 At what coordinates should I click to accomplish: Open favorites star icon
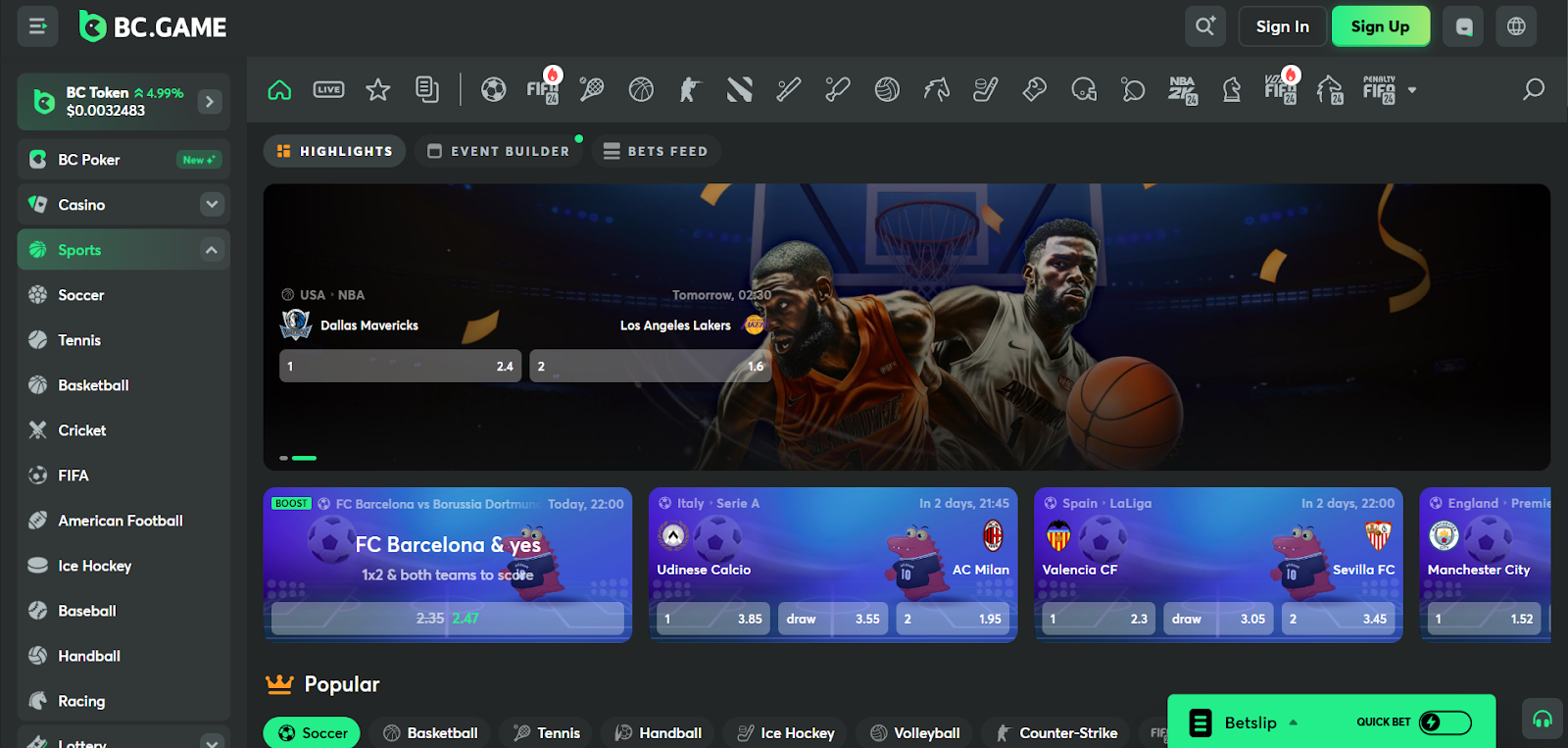[x=377, y=90]
